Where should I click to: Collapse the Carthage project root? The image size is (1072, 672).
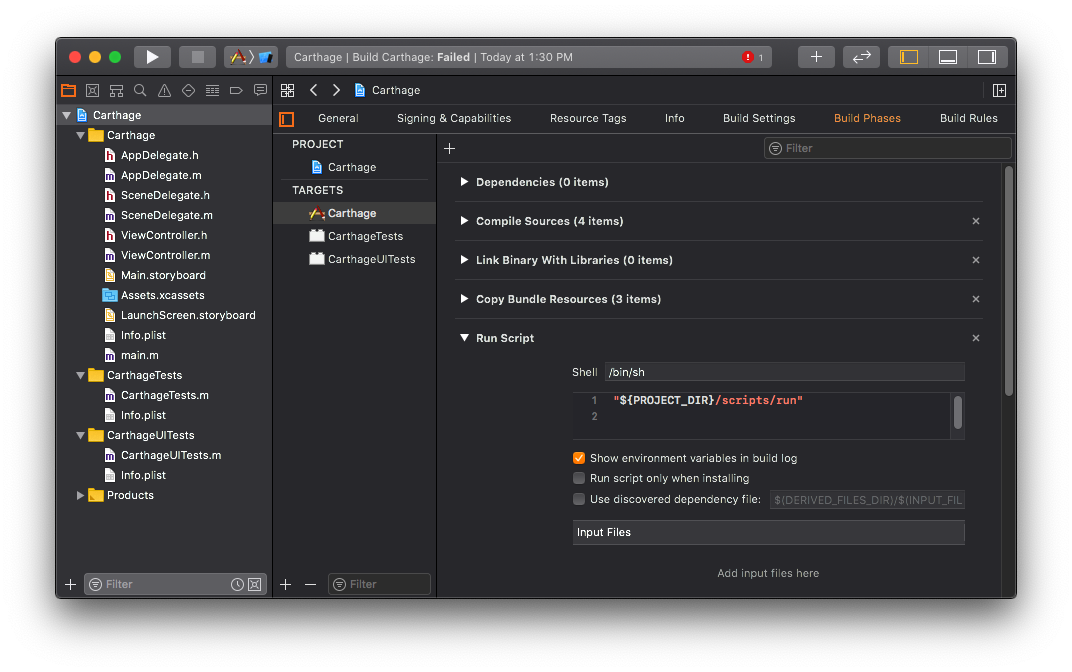[x=66, y=116]
